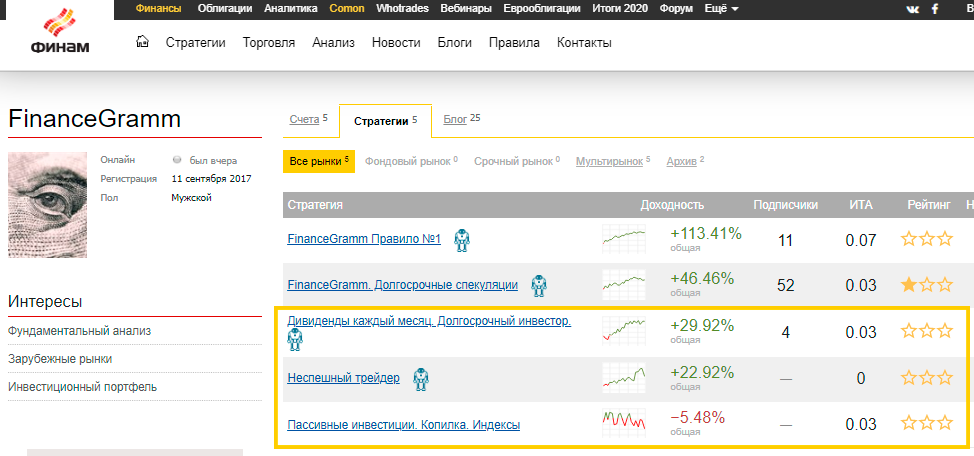
Task: Select the Срочный рынок filter
Action: click(517, 162)
